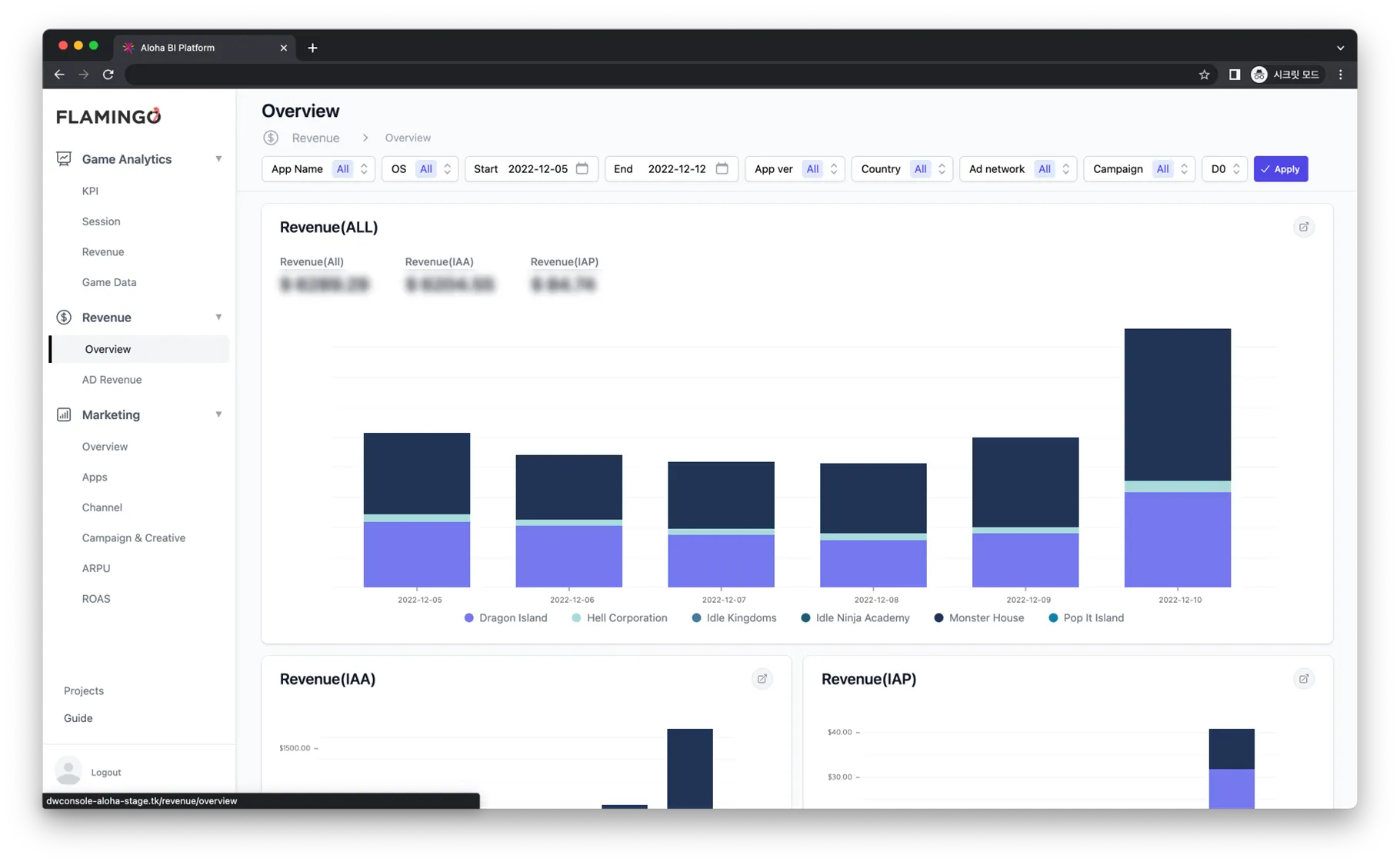Open the App Name filter dropdown
Screen dimensions: 1400x865
tap(318, 169)
